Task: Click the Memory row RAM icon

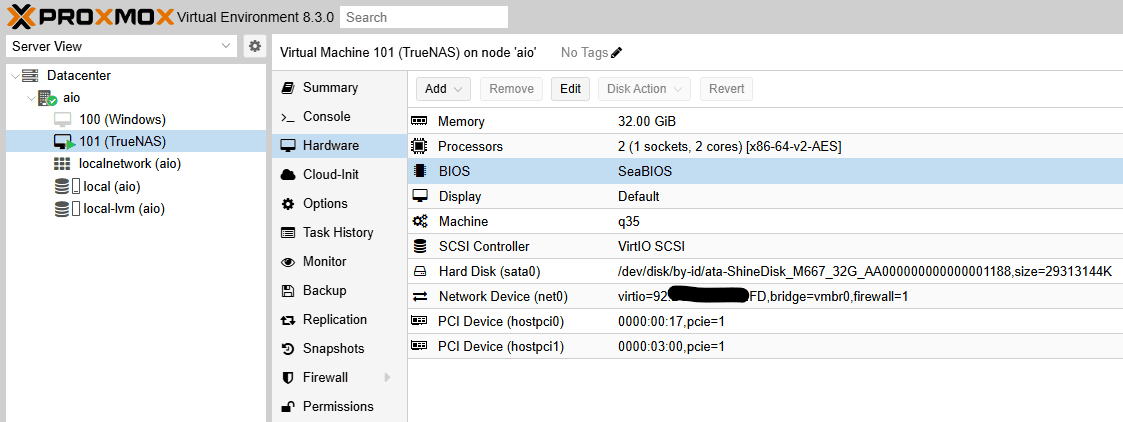Action: [x=419, y=122]
